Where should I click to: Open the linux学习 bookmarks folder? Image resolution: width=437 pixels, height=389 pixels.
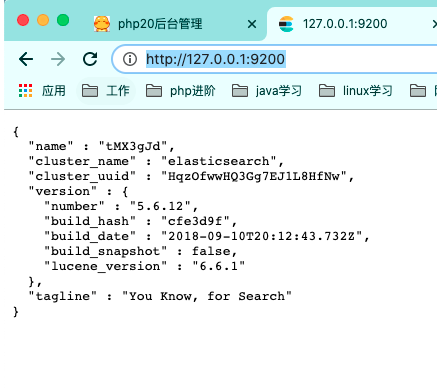pos(355,91)
